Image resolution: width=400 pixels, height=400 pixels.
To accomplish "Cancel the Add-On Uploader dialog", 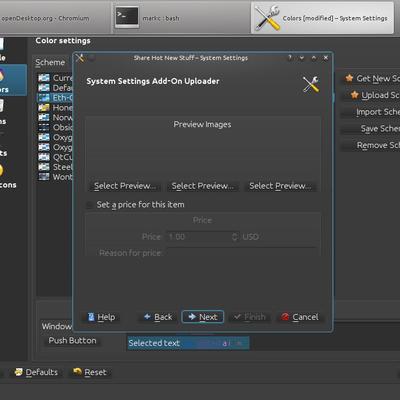I will pos(299,317).
